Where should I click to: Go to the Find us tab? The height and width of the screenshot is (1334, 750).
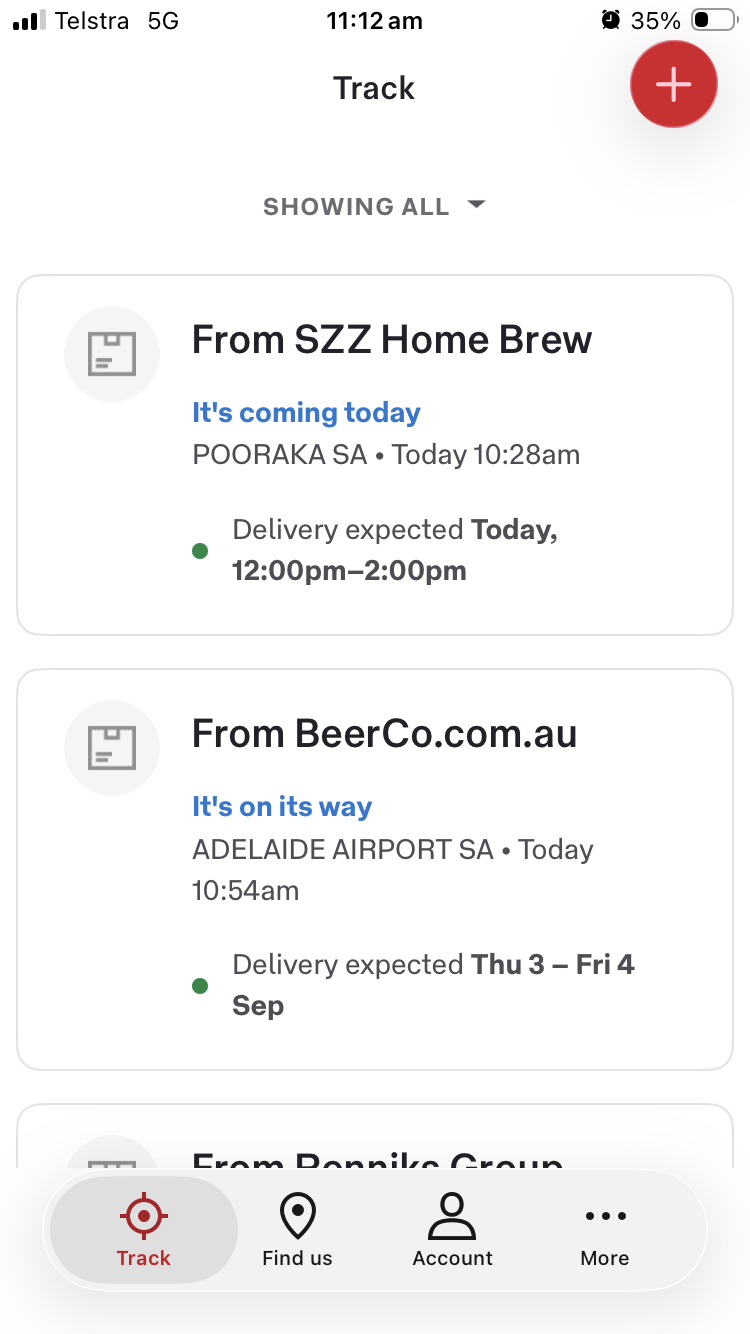pos(297,1230)
